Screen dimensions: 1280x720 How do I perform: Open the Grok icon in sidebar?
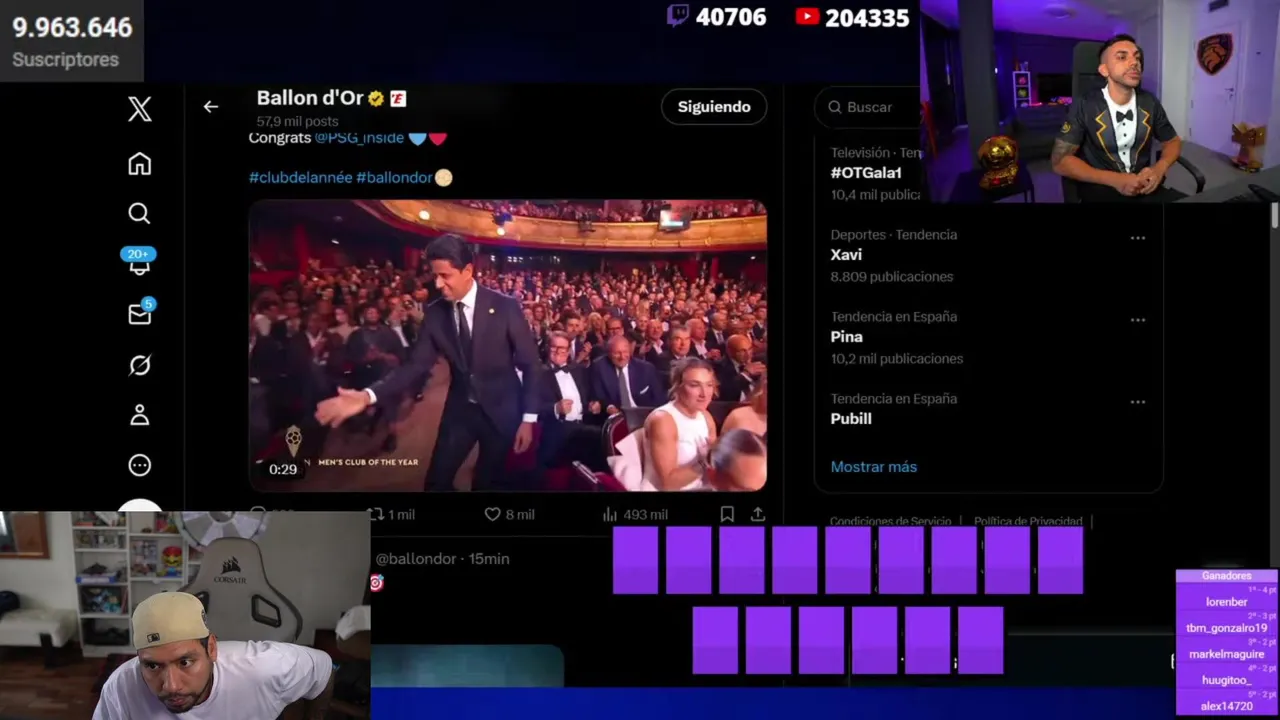tap(140, 365)
